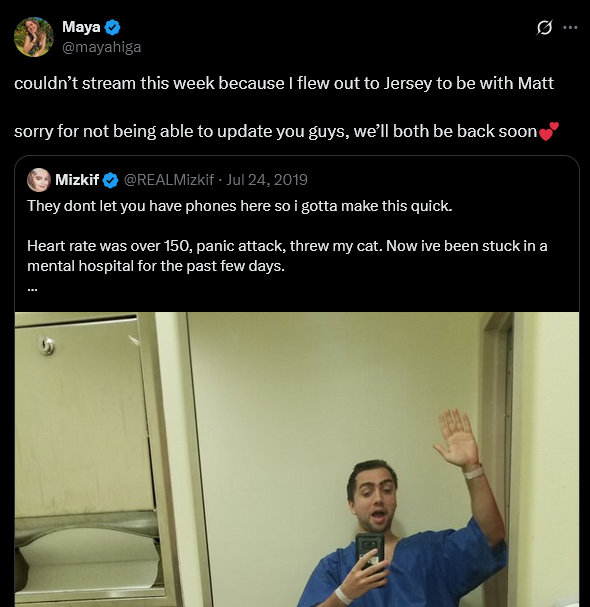The image size is (590, 607).
Task: Open the Jul 24, 2019 timestamp
Action: [267, 180]
